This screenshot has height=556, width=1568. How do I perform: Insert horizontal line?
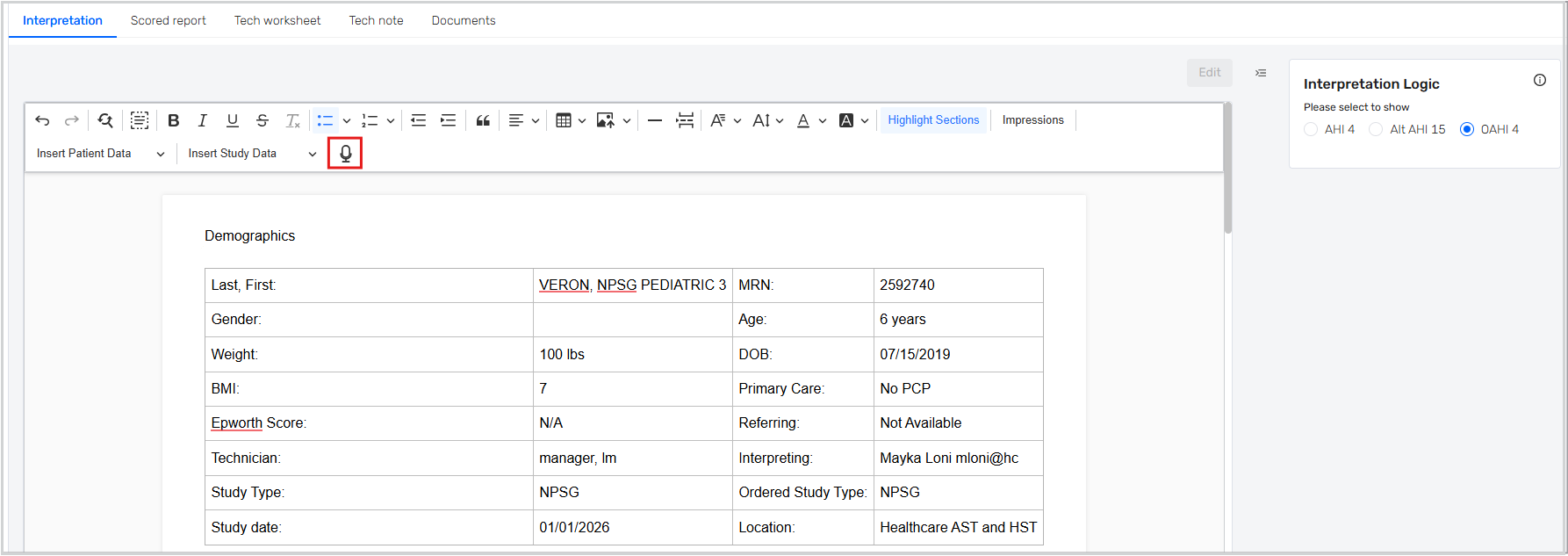point(655,120)
